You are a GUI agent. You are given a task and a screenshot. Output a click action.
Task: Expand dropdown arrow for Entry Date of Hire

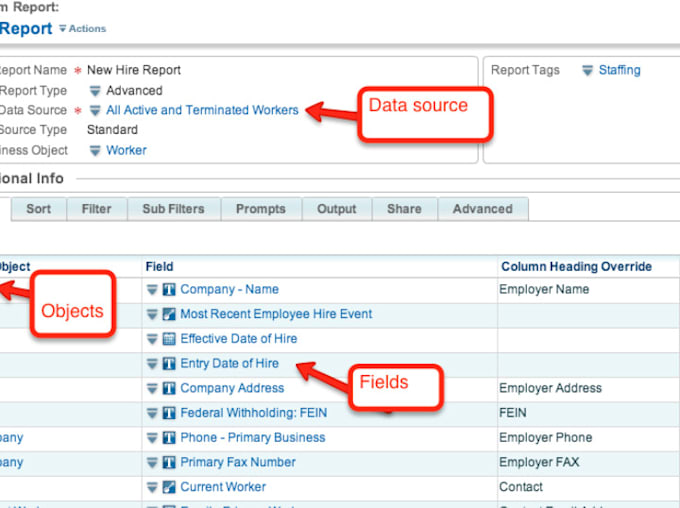coord(152,364)
